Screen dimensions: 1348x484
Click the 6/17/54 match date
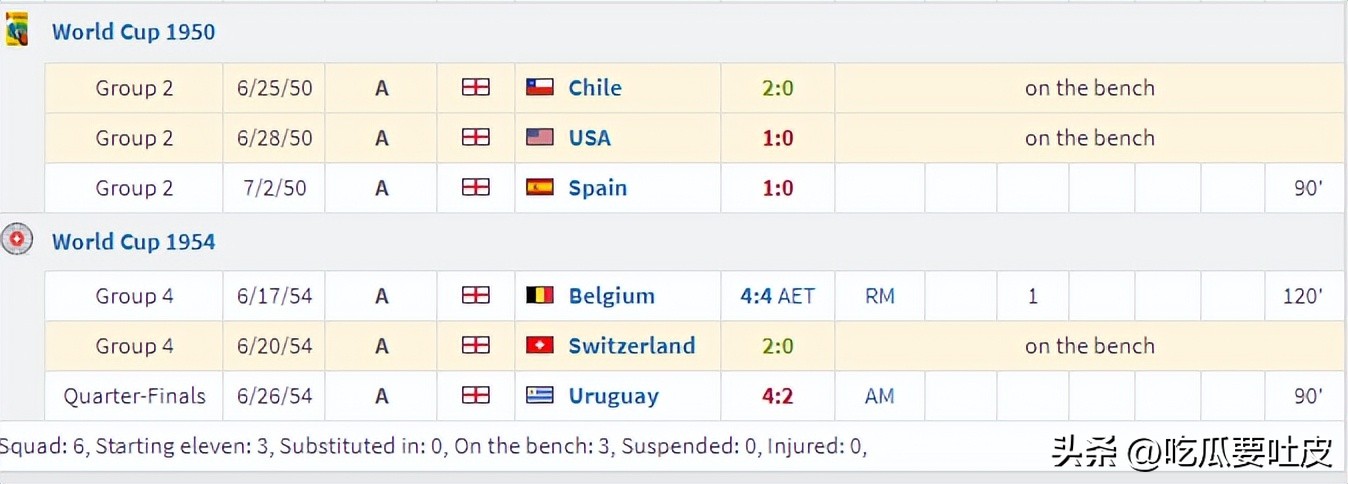point(274,296)
